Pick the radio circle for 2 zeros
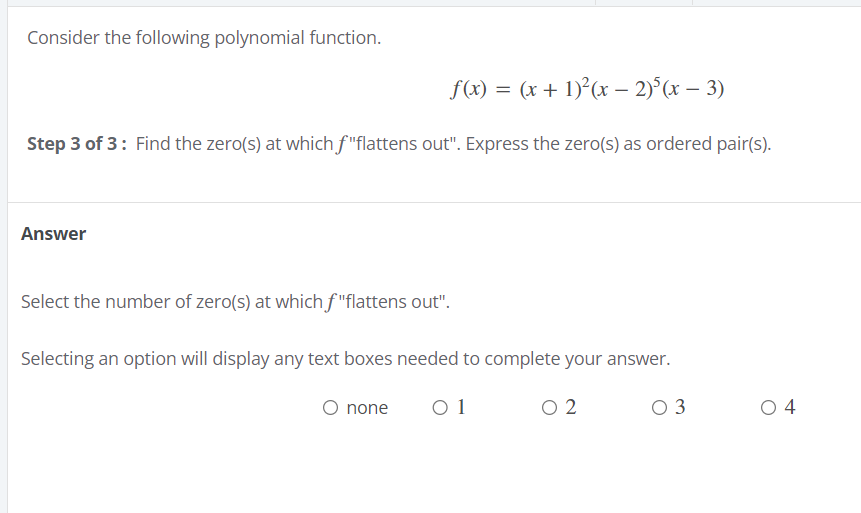This screenshot has height=513, width=861. (x=549, y=408)
